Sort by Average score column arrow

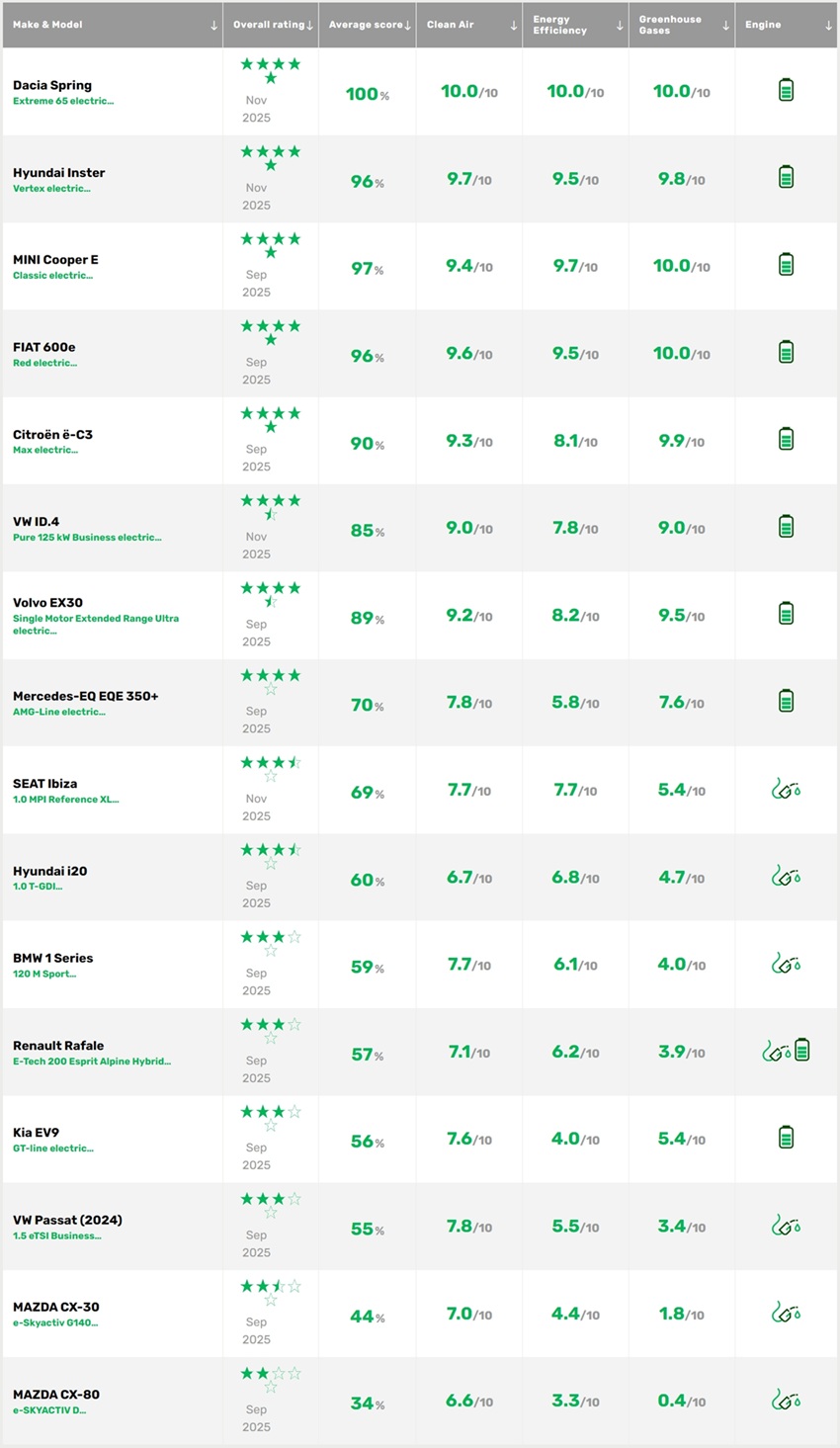tap(407, 26)
